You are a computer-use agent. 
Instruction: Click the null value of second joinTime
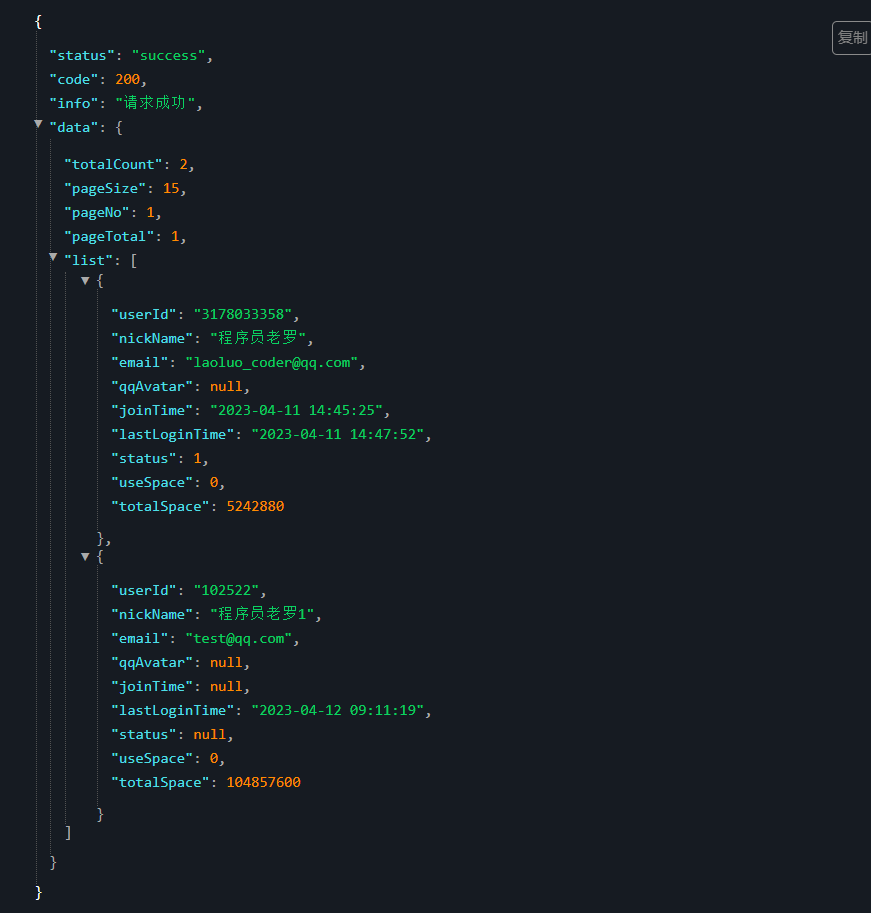coord(226,686)
